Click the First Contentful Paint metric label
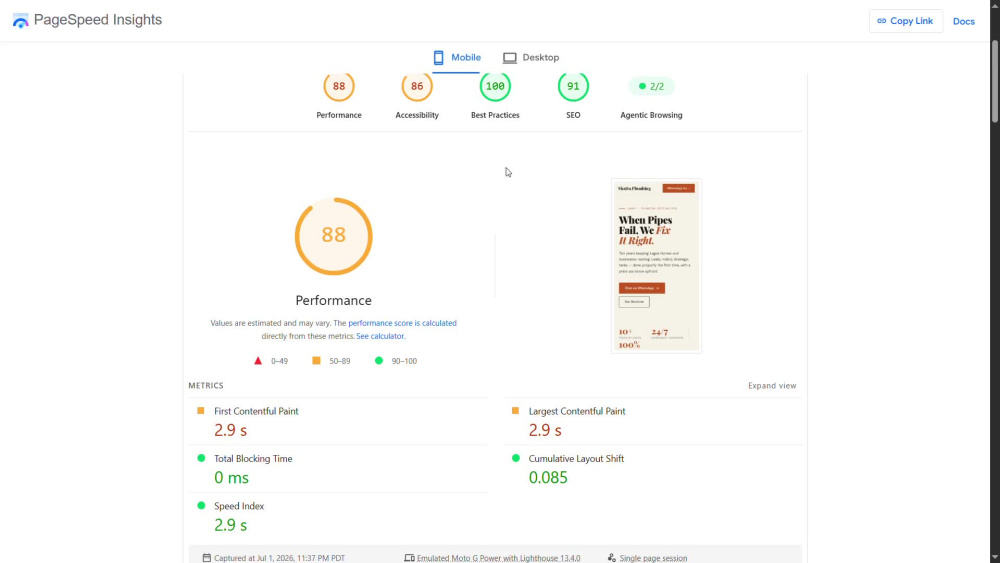The width and height of the screenshot is (1000, 563). (x=256, y=411)
